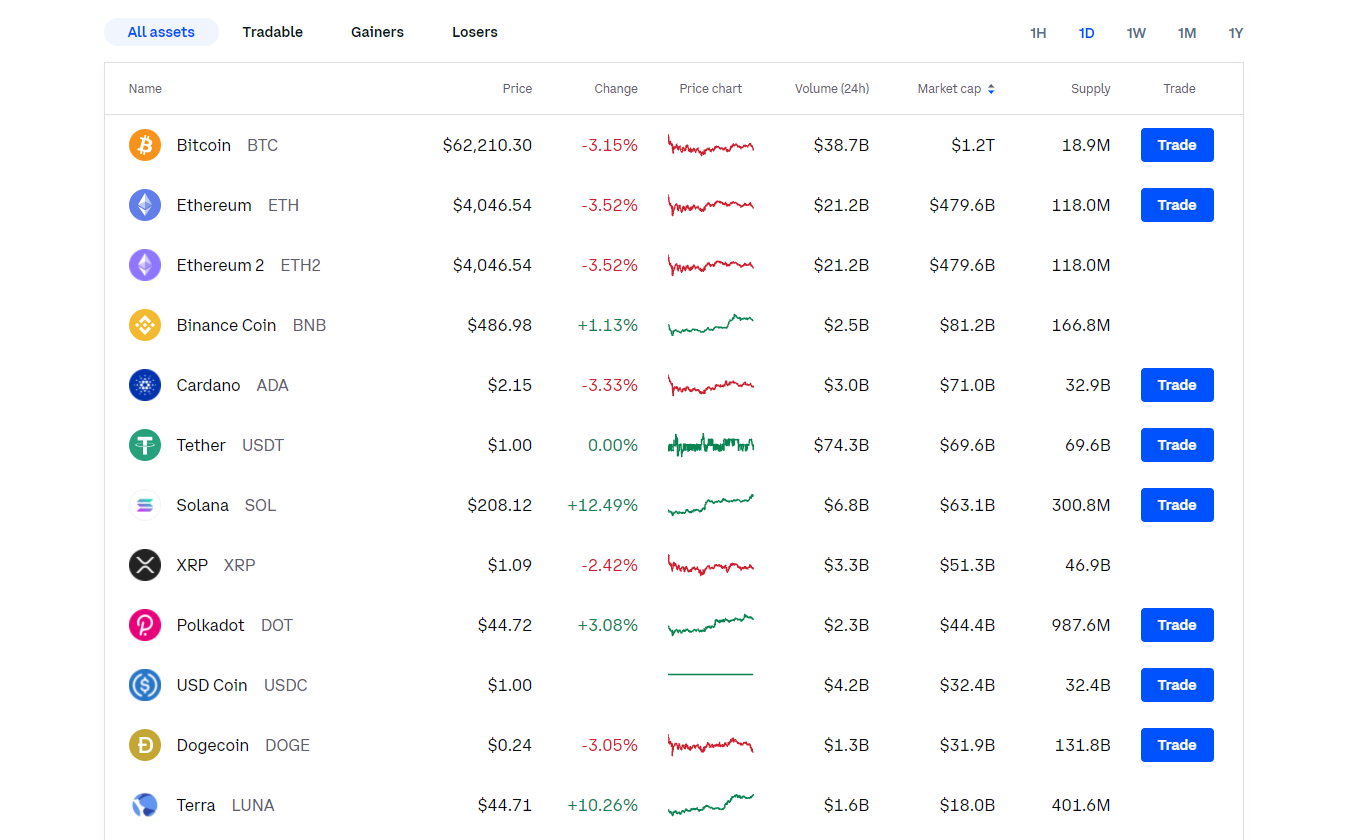Click the Bitcoin name link
1345x840 pixels.
pos(204,145)
